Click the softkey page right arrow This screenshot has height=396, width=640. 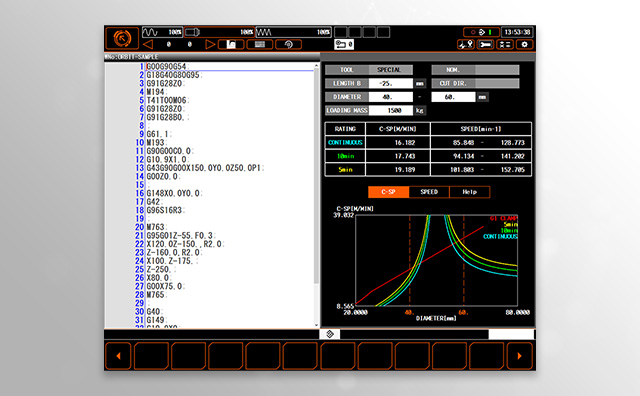point(520,356)
